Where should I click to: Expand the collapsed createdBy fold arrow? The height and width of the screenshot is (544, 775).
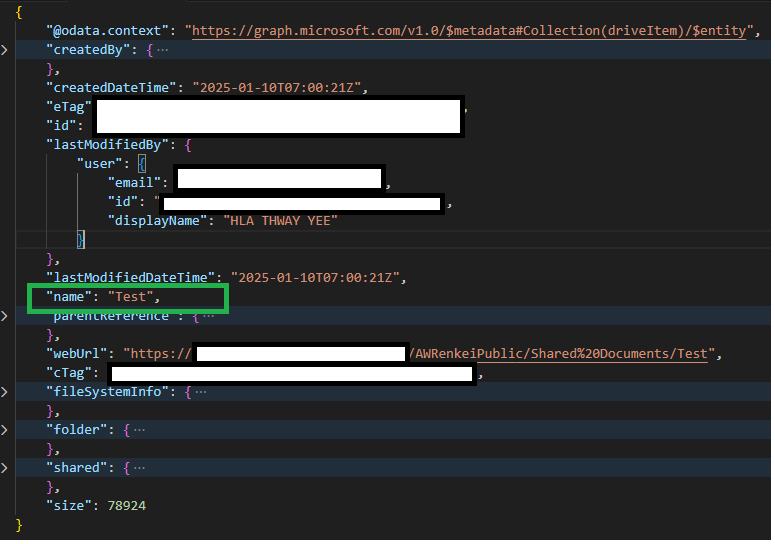(4, 50)
